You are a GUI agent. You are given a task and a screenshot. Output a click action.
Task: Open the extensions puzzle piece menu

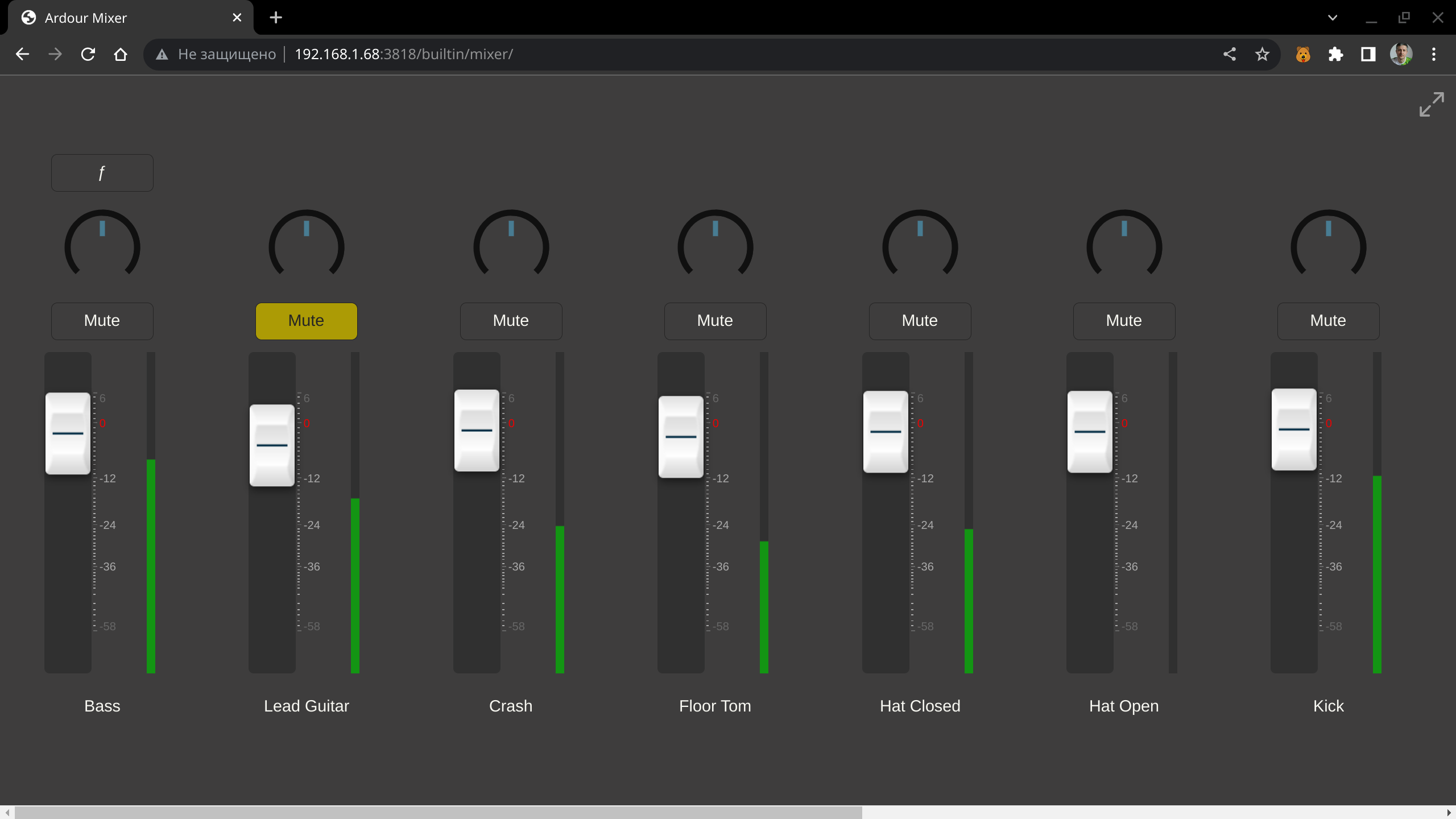tap(1335, 54)
